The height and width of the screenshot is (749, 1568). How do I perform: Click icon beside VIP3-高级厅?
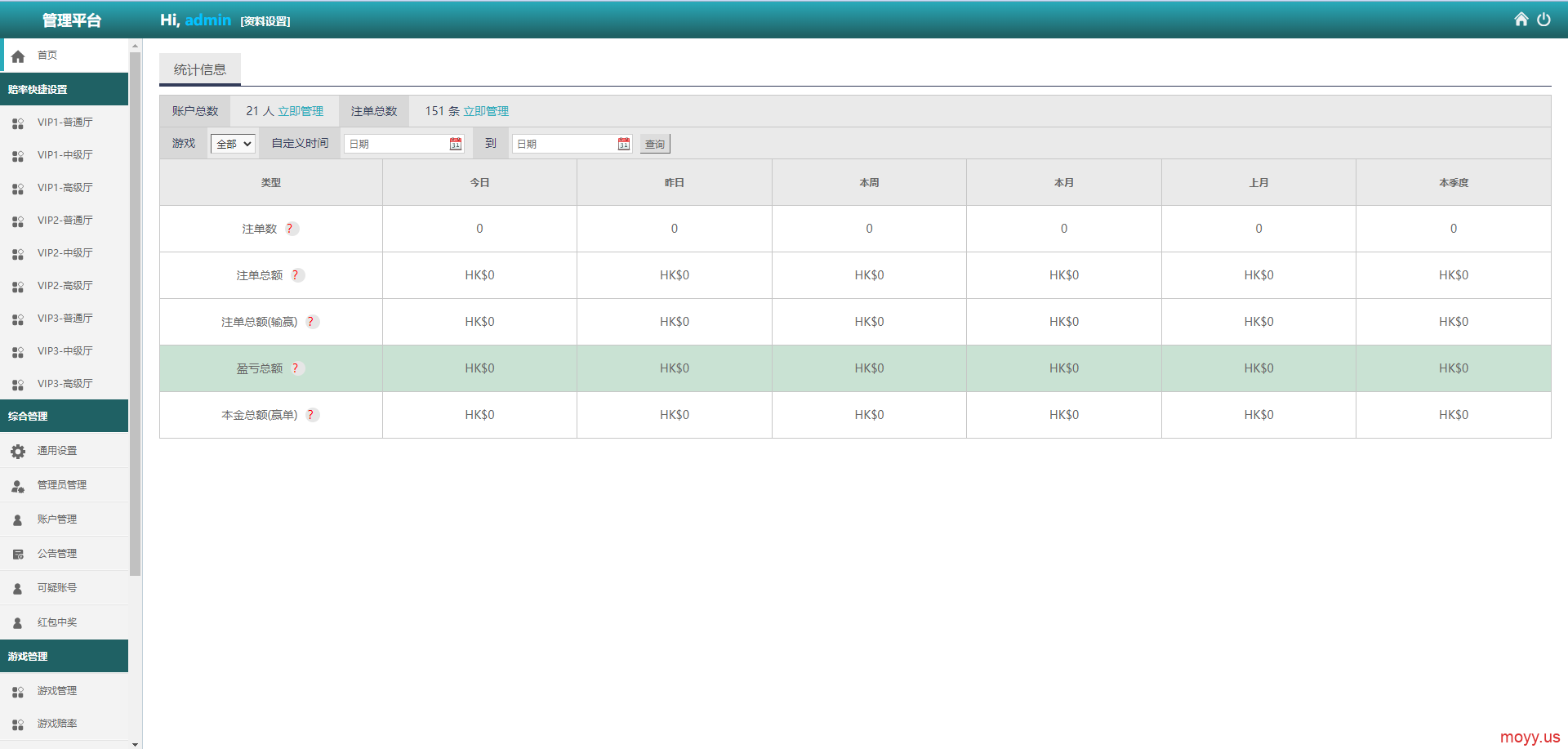(x=18, y=385)
